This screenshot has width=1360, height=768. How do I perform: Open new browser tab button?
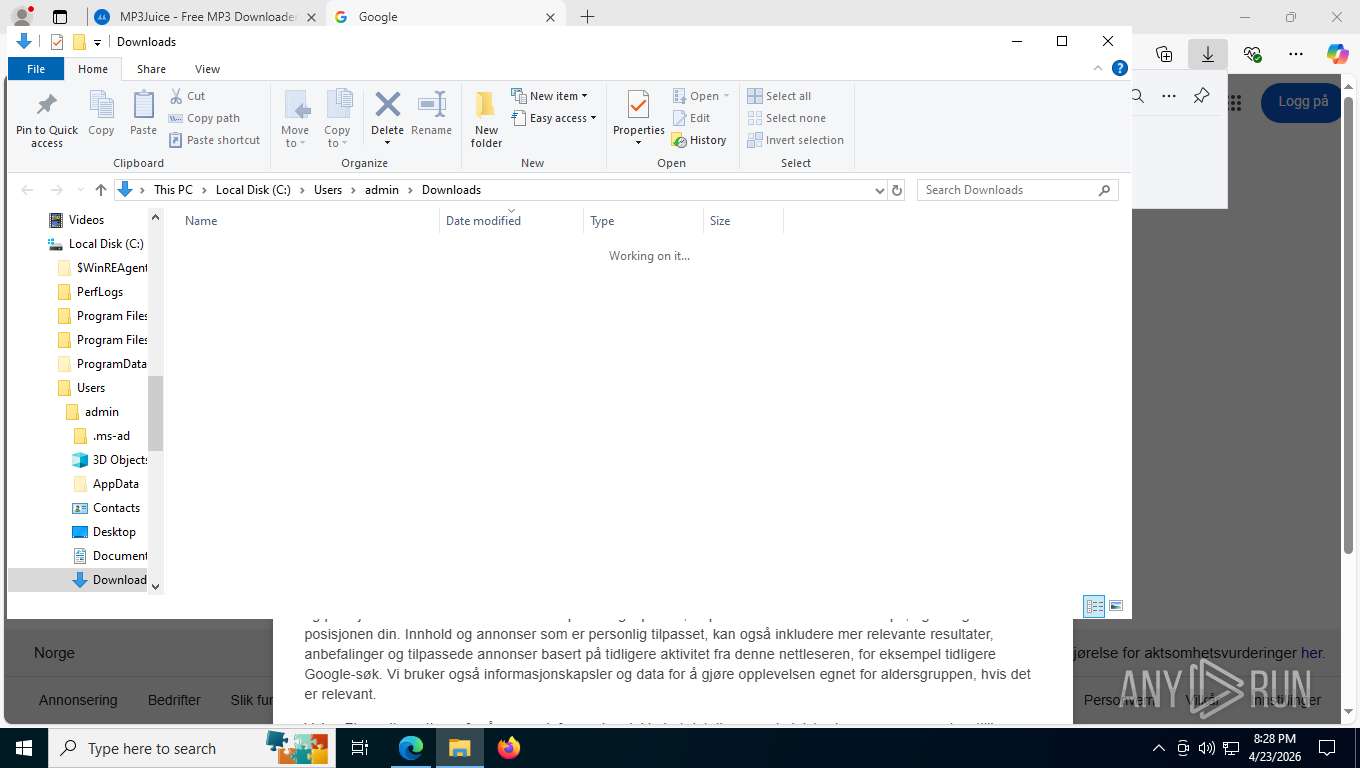click(x=587, y=17)
